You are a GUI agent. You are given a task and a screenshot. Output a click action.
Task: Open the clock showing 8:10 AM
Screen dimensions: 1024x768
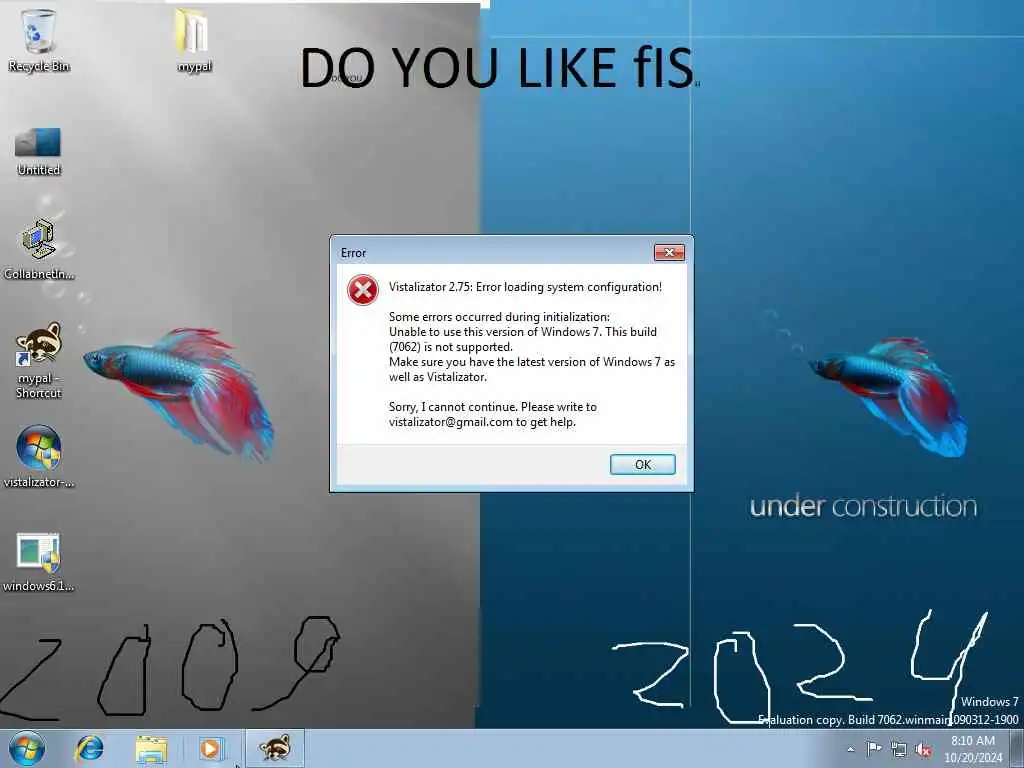973,749
